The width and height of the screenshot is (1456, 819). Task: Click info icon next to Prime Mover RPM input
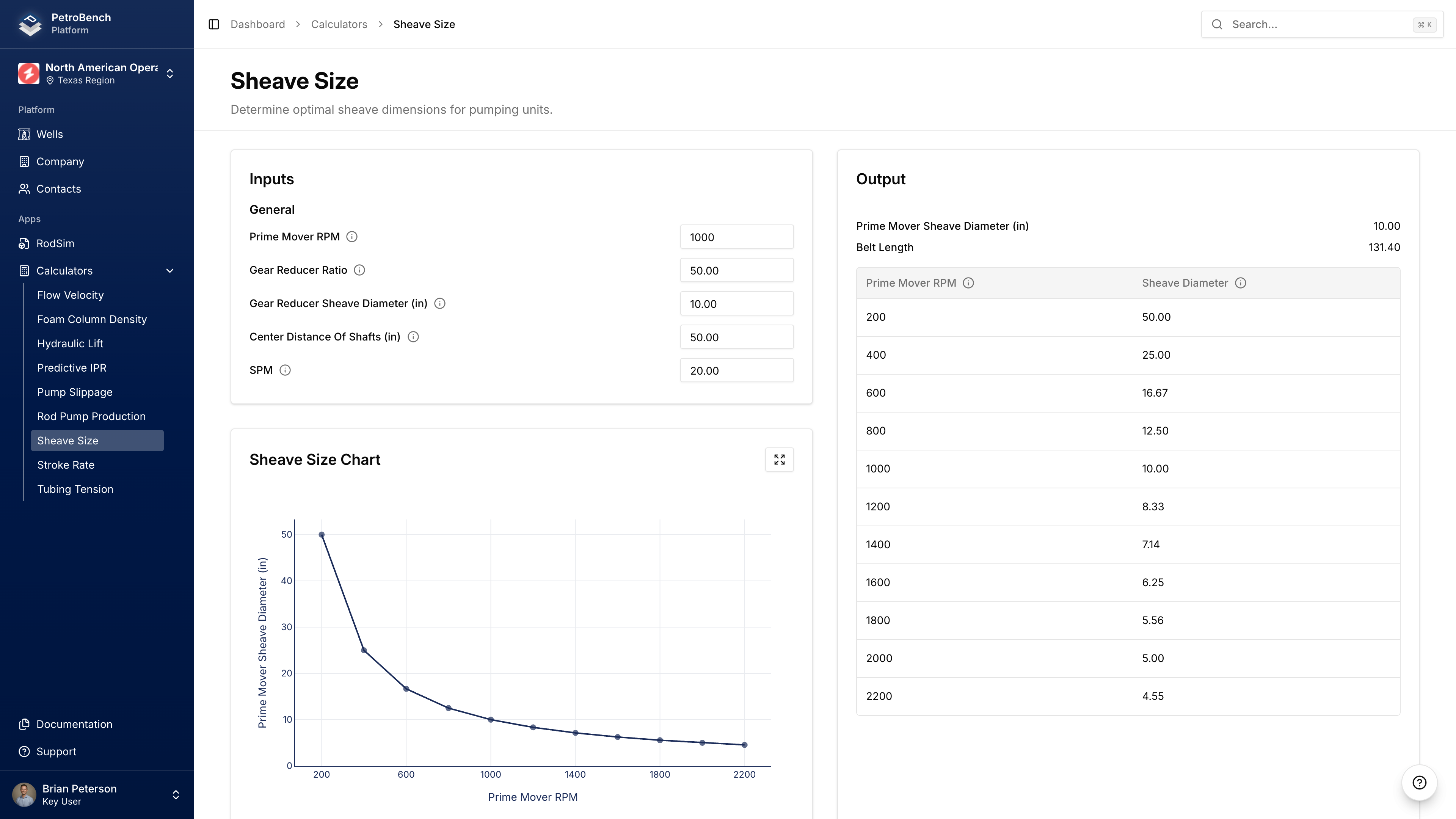click(x=351, y=237)
